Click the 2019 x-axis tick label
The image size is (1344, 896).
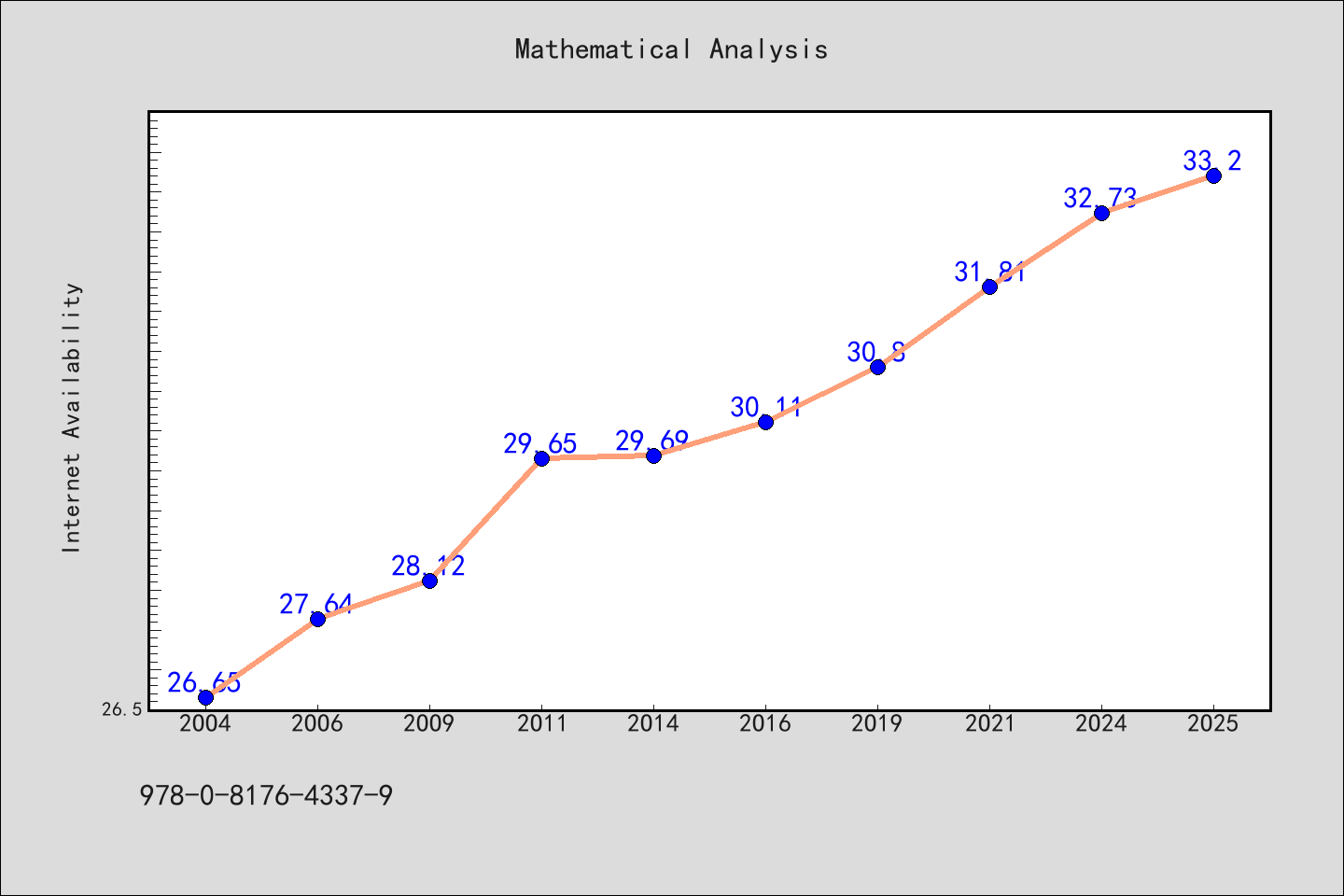[877, 724]
